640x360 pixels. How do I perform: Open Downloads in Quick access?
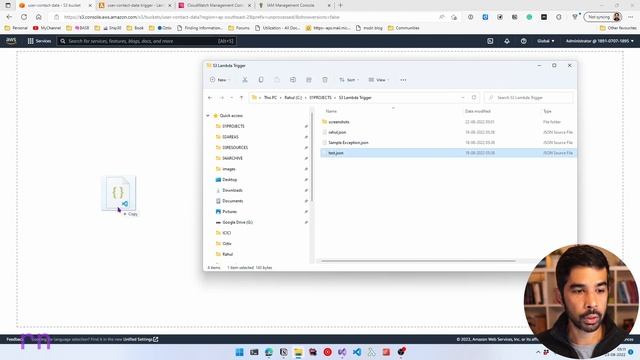(232, 190)
